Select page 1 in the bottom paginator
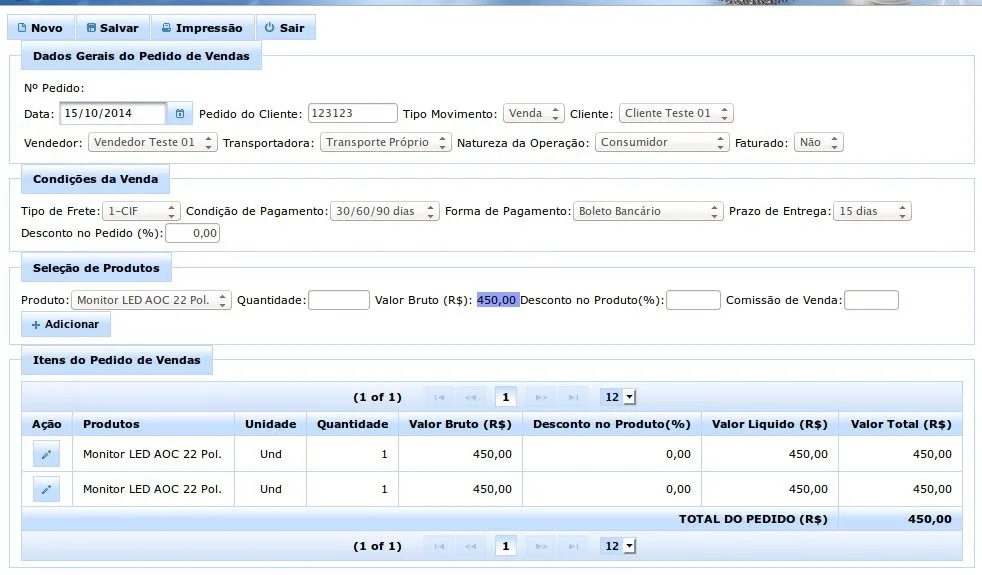982x575 pixels. coord(505,546)
